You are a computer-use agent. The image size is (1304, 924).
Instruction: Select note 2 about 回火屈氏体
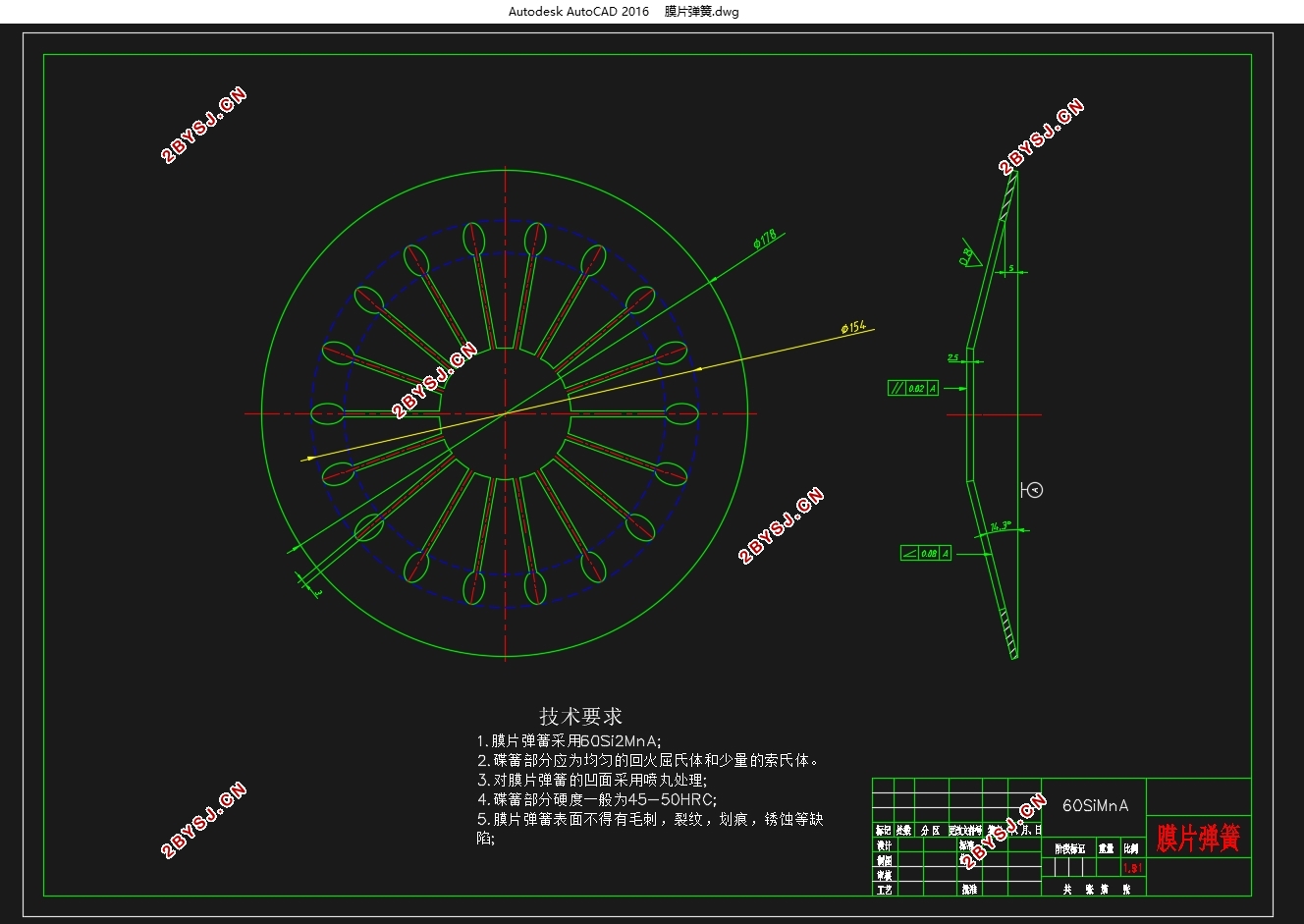pyautogui.click(x=648, y=760)
